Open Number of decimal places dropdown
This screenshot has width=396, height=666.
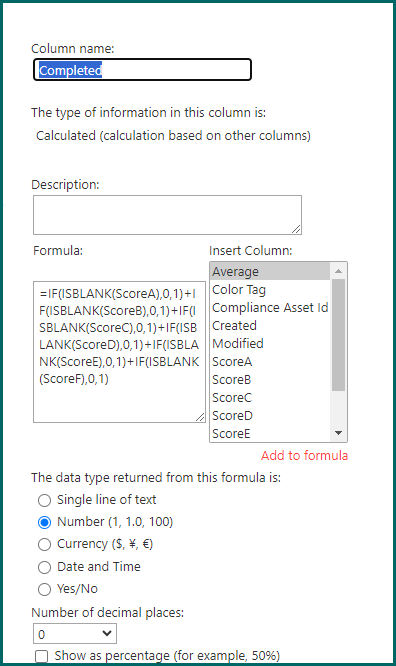point(75,634)
